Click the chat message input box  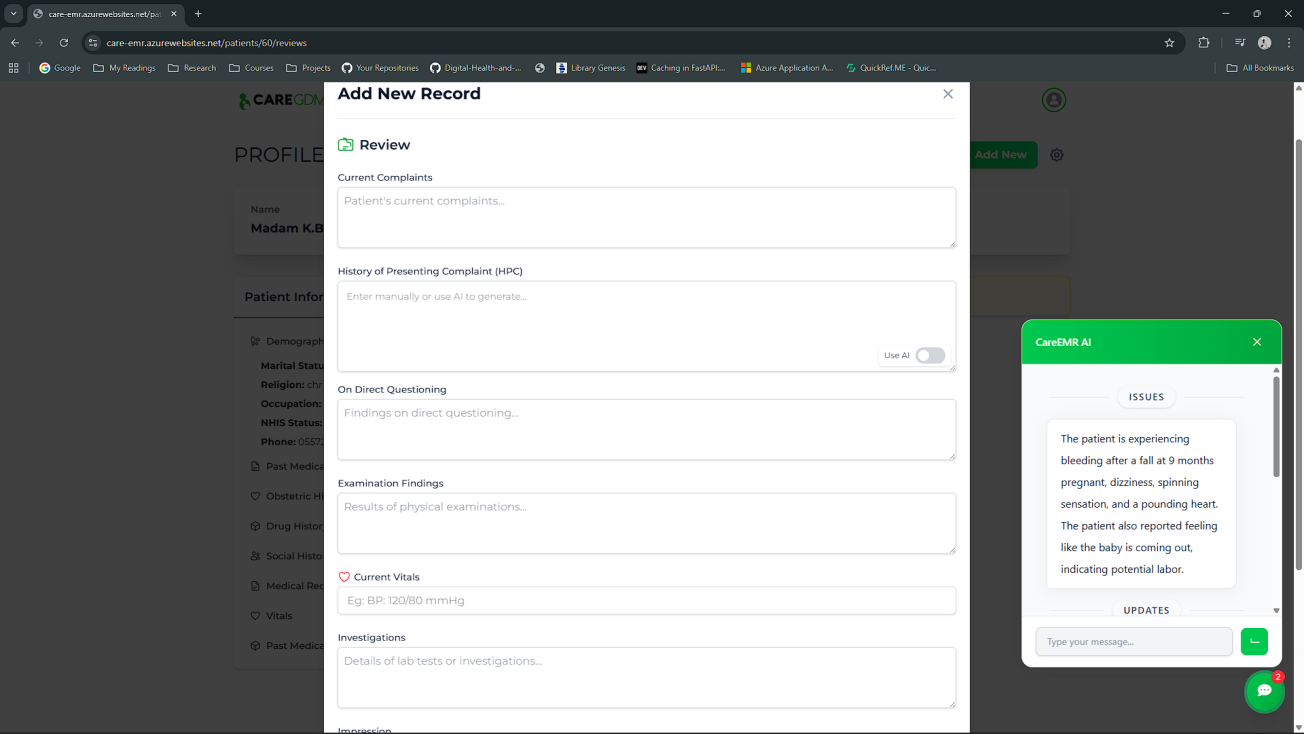pos(1134,642)
